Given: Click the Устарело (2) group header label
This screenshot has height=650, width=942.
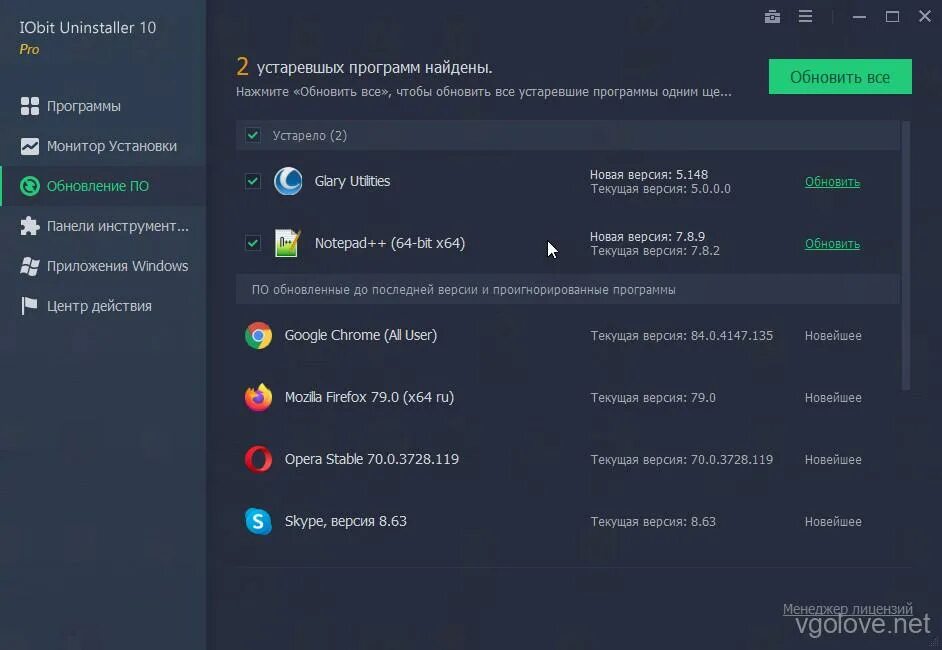Looking at the screenshot, I should (x=309, y=135).
